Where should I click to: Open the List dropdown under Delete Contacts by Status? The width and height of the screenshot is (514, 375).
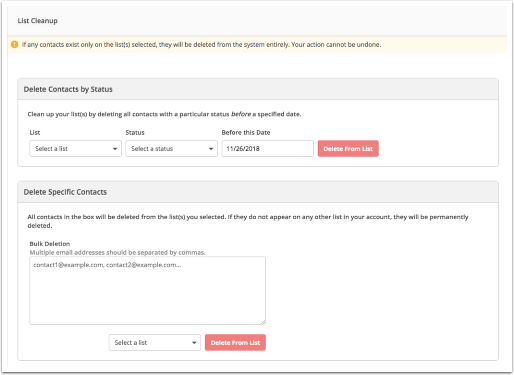click(x=75, y=149)
